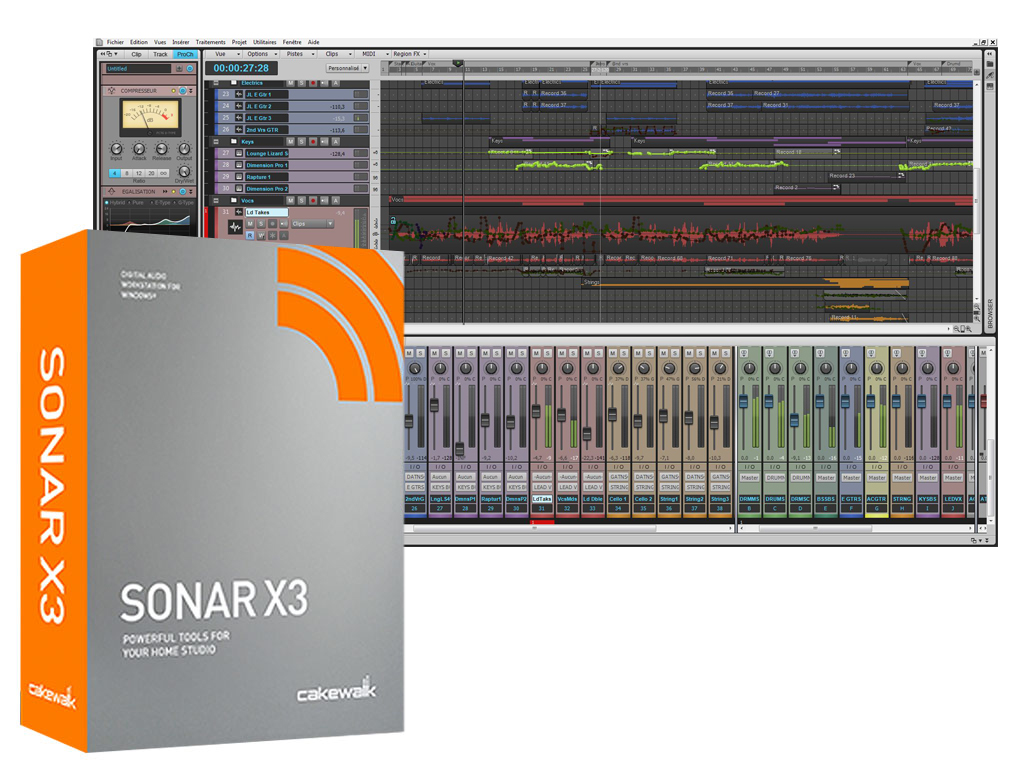Click the Compressor module icon in ProChannel
Image resolution: width=1024 pixels, height=768 pixels.
tap(113, 91)
